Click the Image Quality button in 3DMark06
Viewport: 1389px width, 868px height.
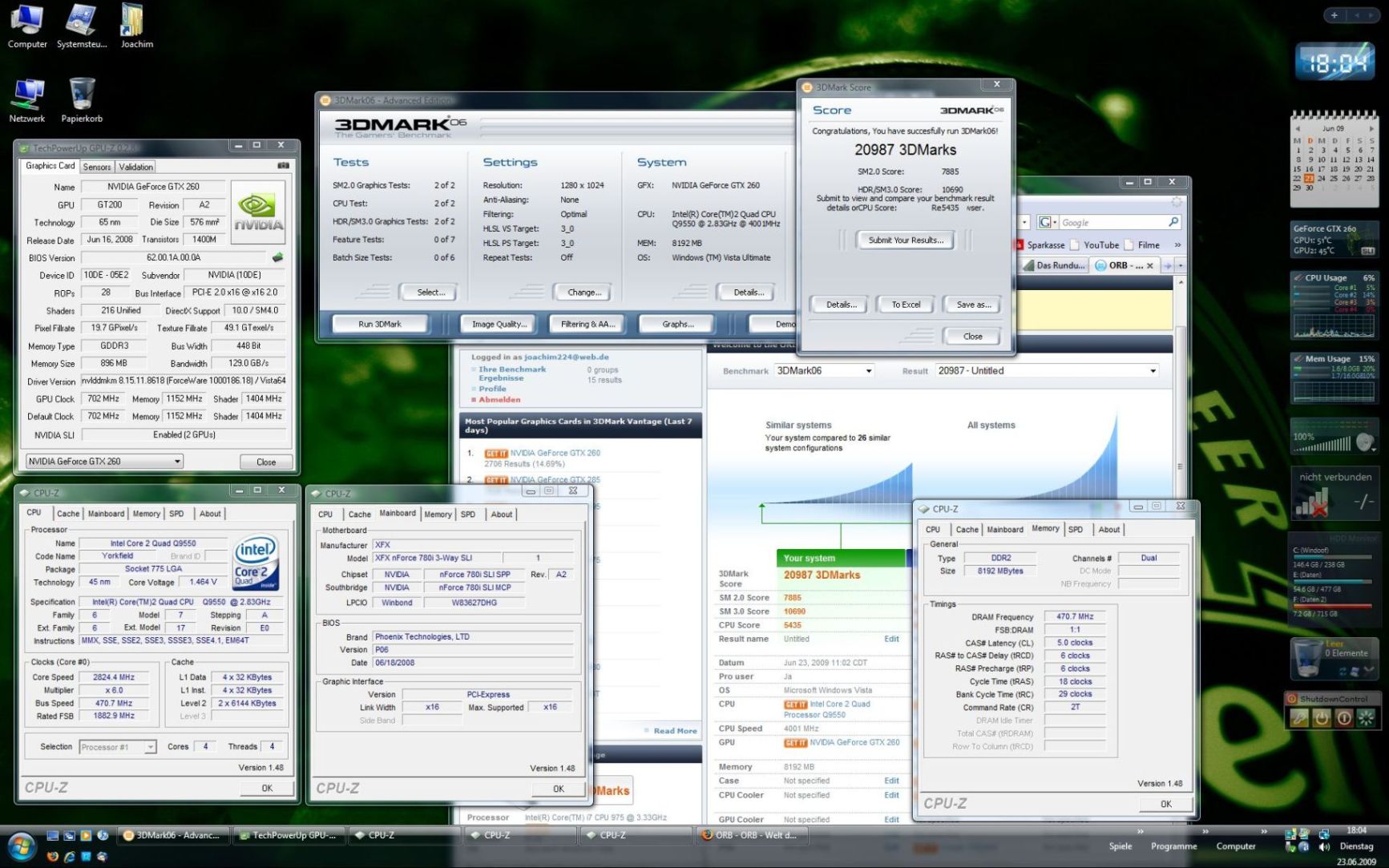(x=499, y=324)
